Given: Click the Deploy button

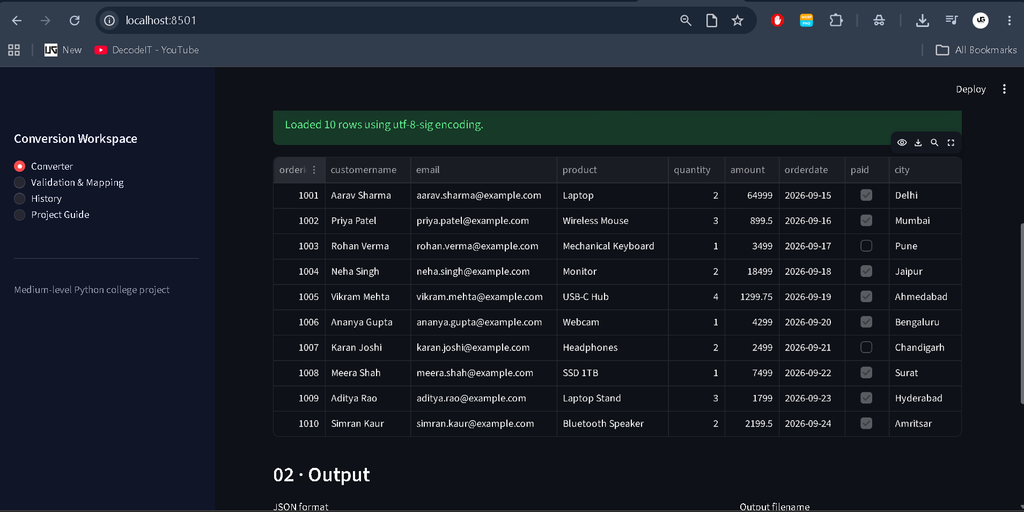Looking at the screenshot, I should [970, 89].
